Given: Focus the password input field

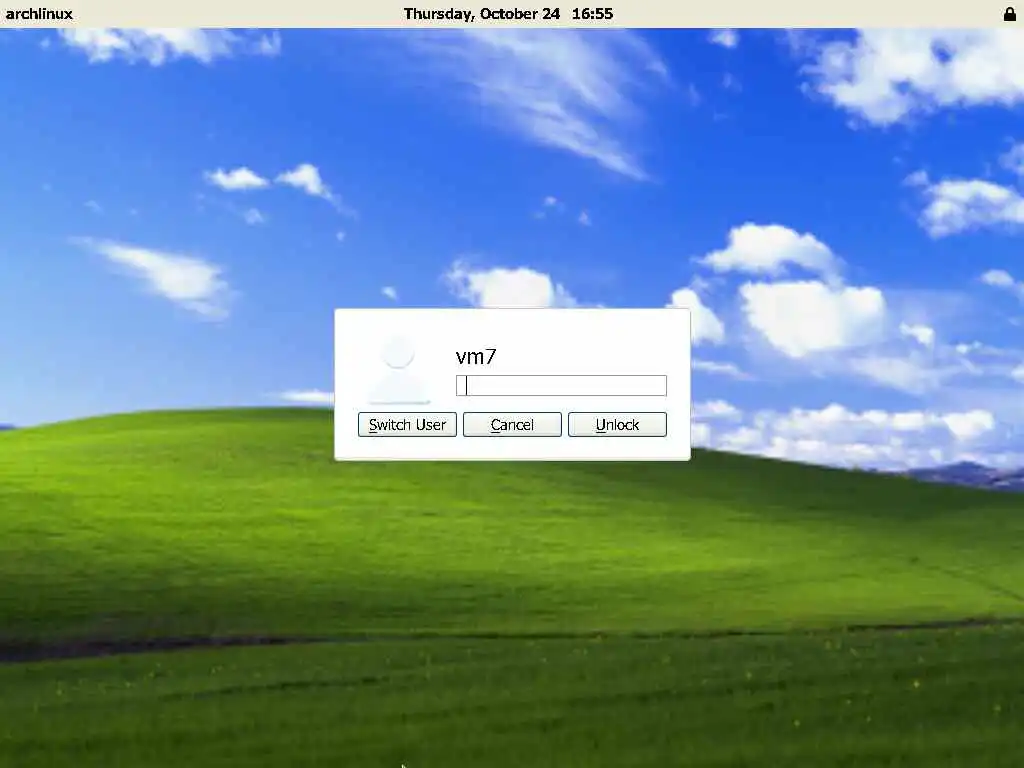Looking at the screenshot, I should tap(561, 385).
